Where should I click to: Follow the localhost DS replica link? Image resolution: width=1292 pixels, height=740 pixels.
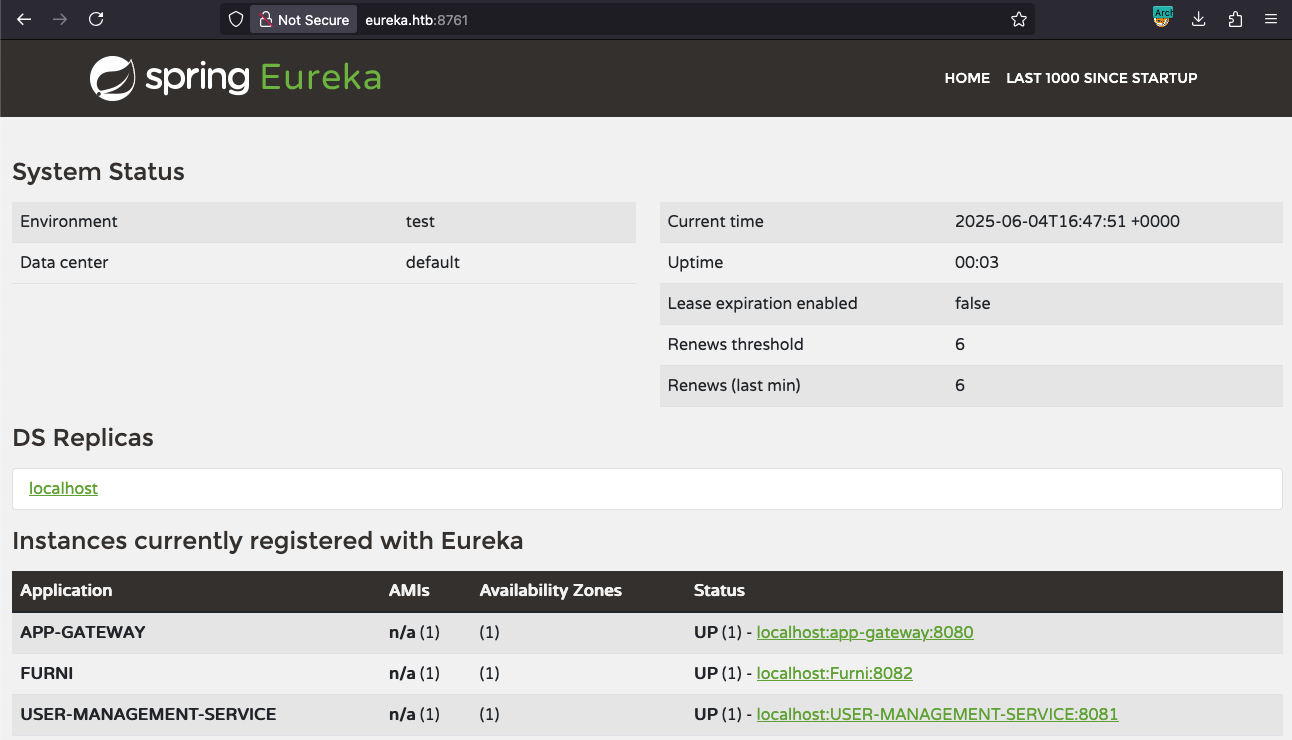tap(63, 488)
